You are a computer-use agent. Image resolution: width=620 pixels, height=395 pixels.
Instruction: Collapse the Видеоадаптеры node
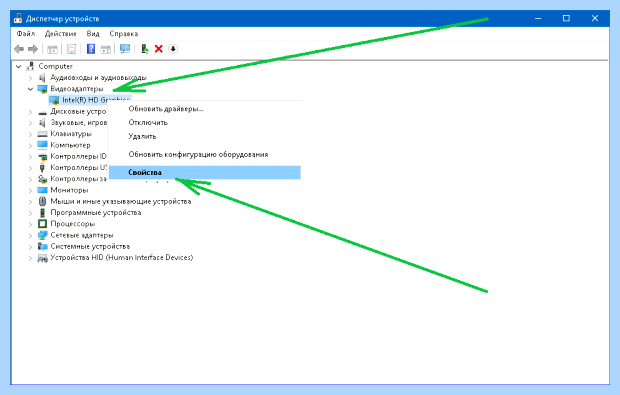(30, 89)
